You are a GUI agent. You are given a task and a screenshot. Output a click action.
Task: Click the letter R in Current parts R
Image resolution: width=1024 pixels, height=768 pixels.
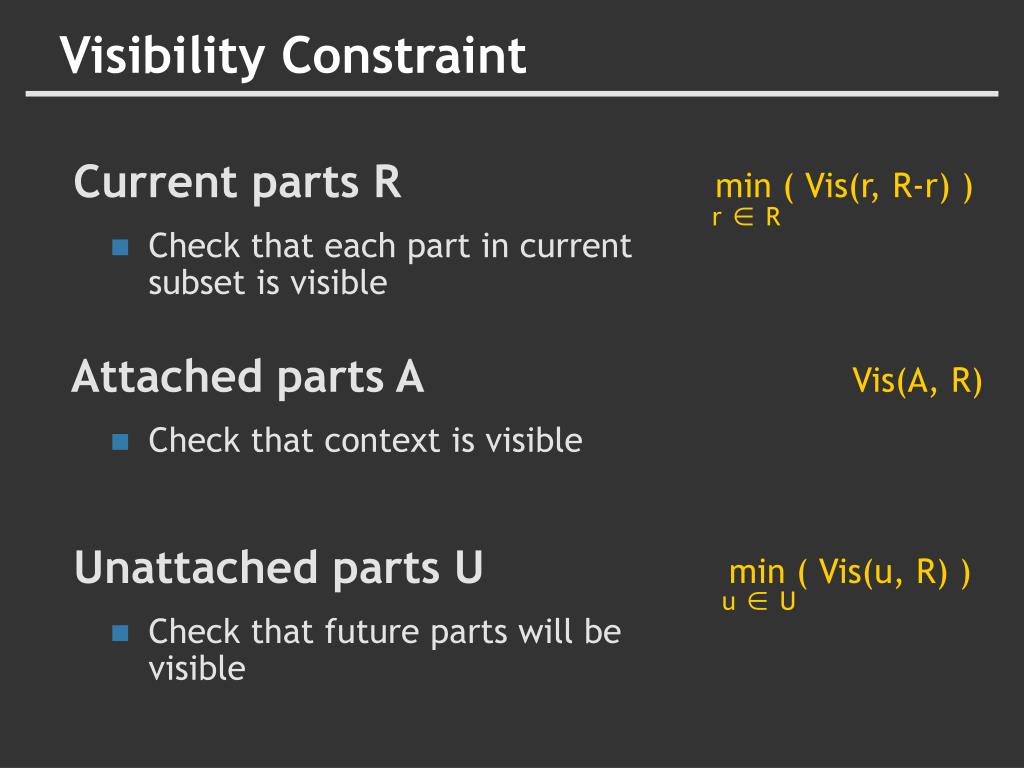[387, 182]
